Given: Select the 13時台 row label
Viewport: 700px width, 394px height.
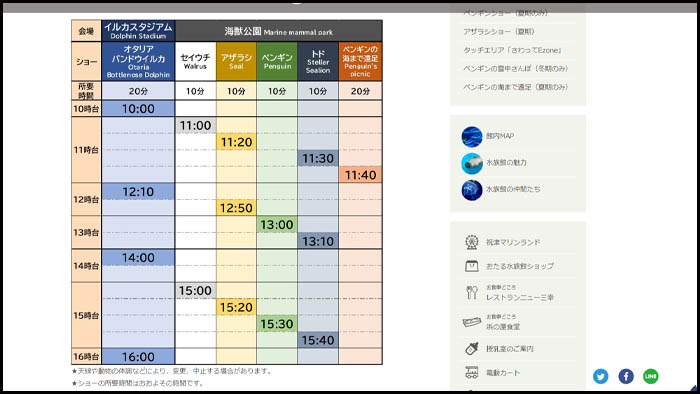Looking at the screenshot, I should pos(86,232).
